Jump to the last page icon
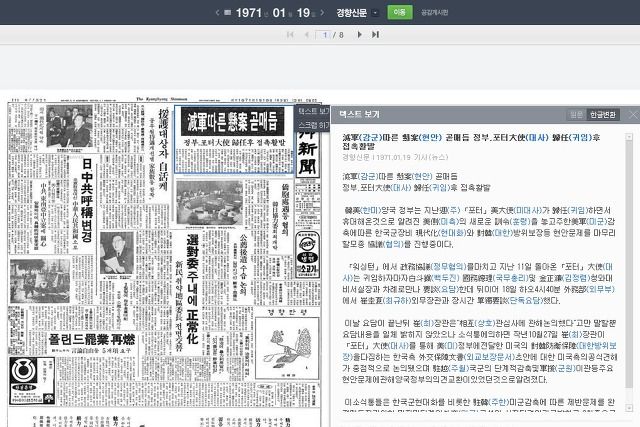The width and height of the screenshot is (640, 427). pyautogui.click(x=376, y=35)
